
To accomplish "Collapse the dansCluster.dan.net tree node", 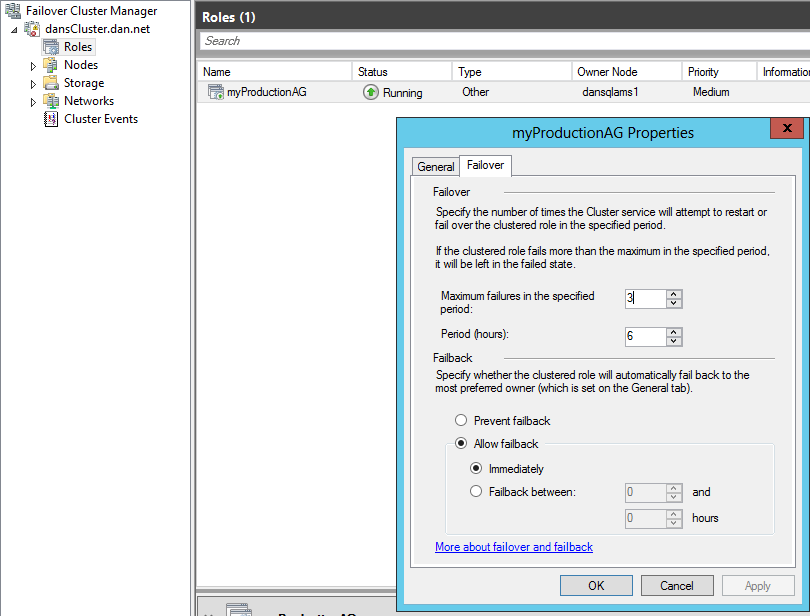I will [14, 30].
